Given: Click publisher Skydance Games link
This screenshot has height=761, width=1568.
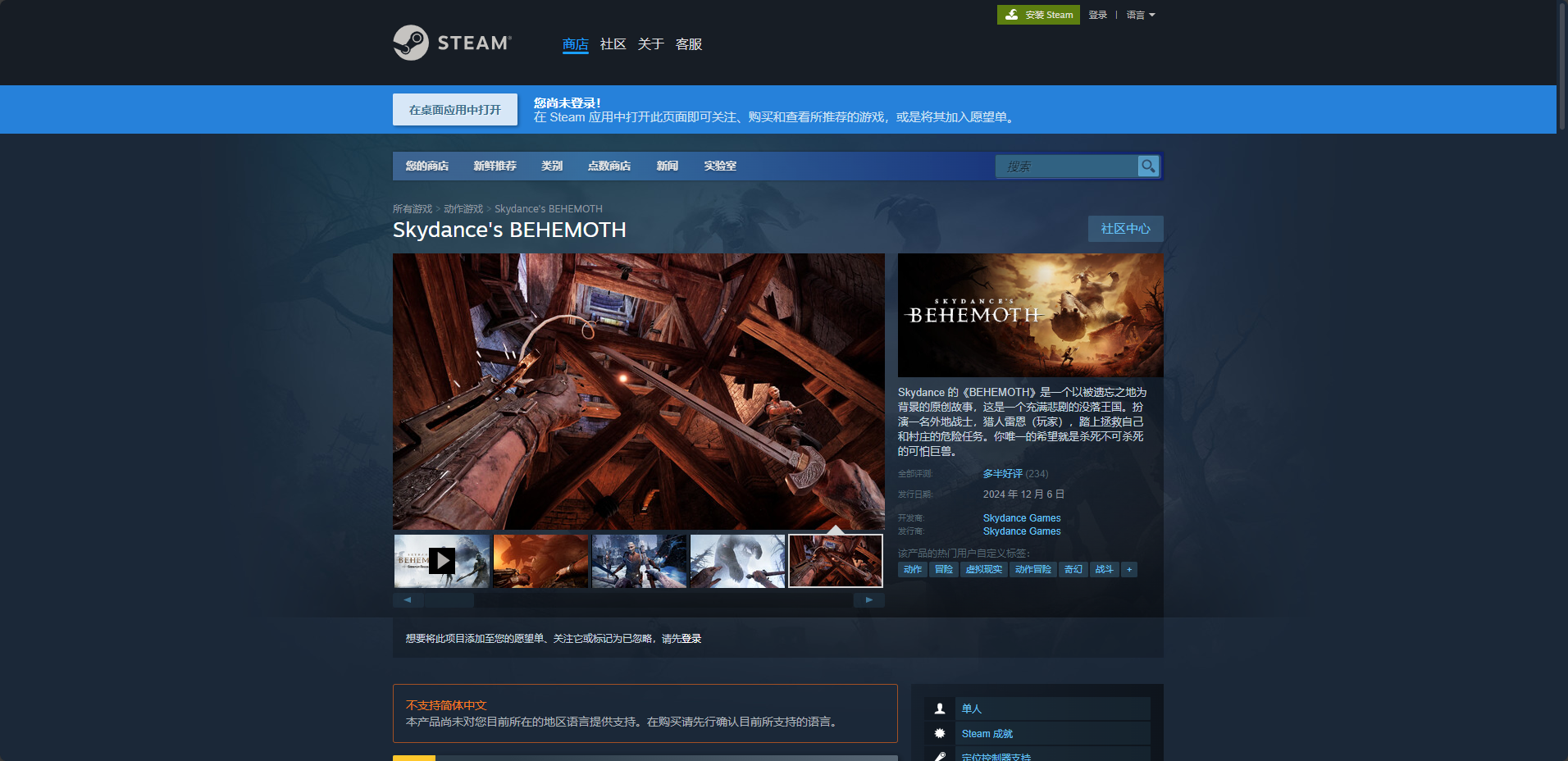Looking at the screenshot, I should point(1022,531).
